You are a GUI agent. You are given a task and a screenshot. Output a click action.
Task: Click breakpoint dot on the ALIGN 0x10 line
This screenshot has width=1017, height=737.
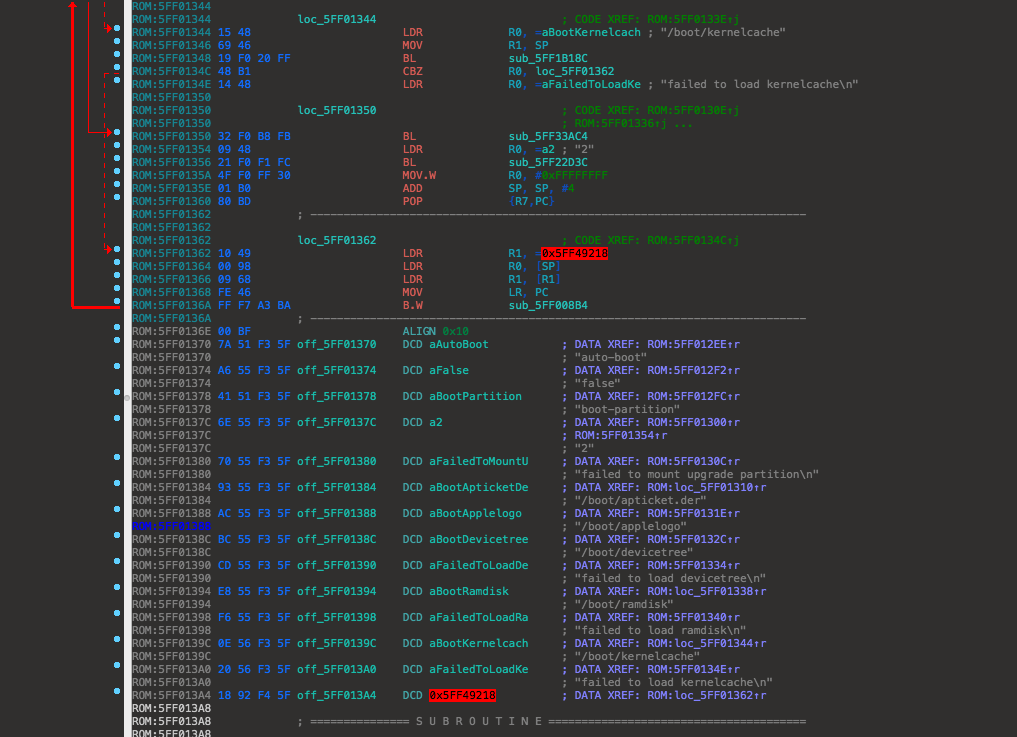pos(117,331)
